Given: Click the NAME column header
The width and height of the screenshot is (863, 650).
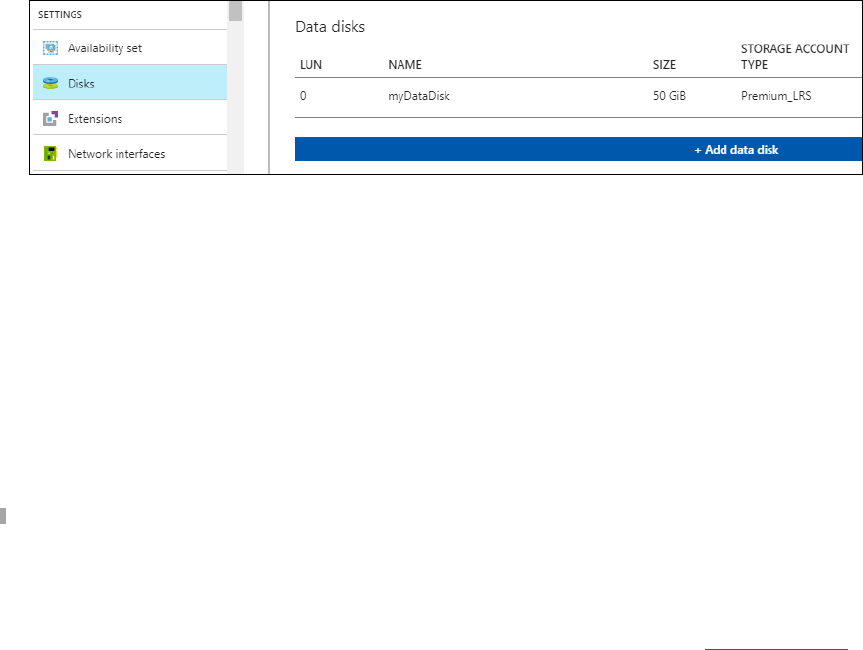Looking at the screenshot, I should point(405,65).
